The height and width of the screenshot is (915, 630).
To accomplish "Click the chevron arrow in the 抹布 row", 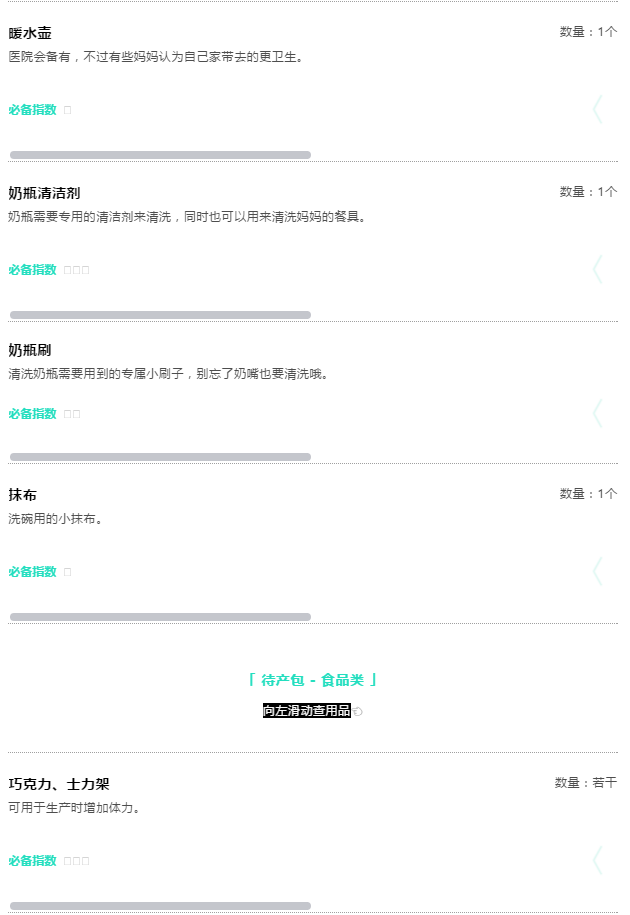I will [597, 571].
